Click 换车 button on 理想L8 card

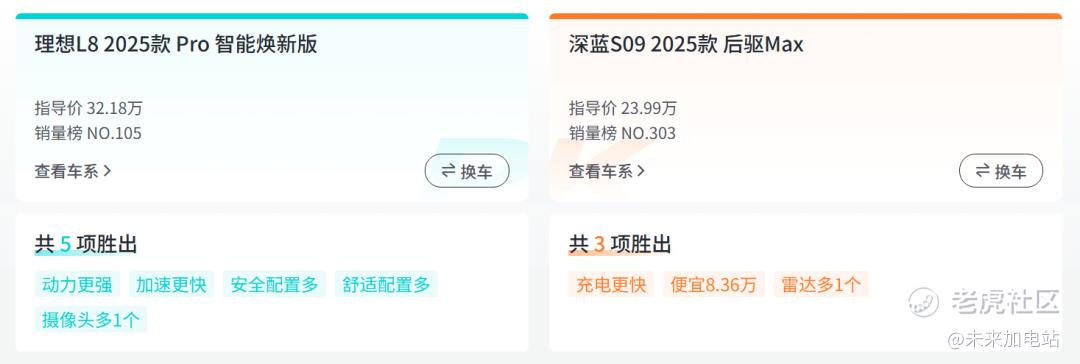467,171
